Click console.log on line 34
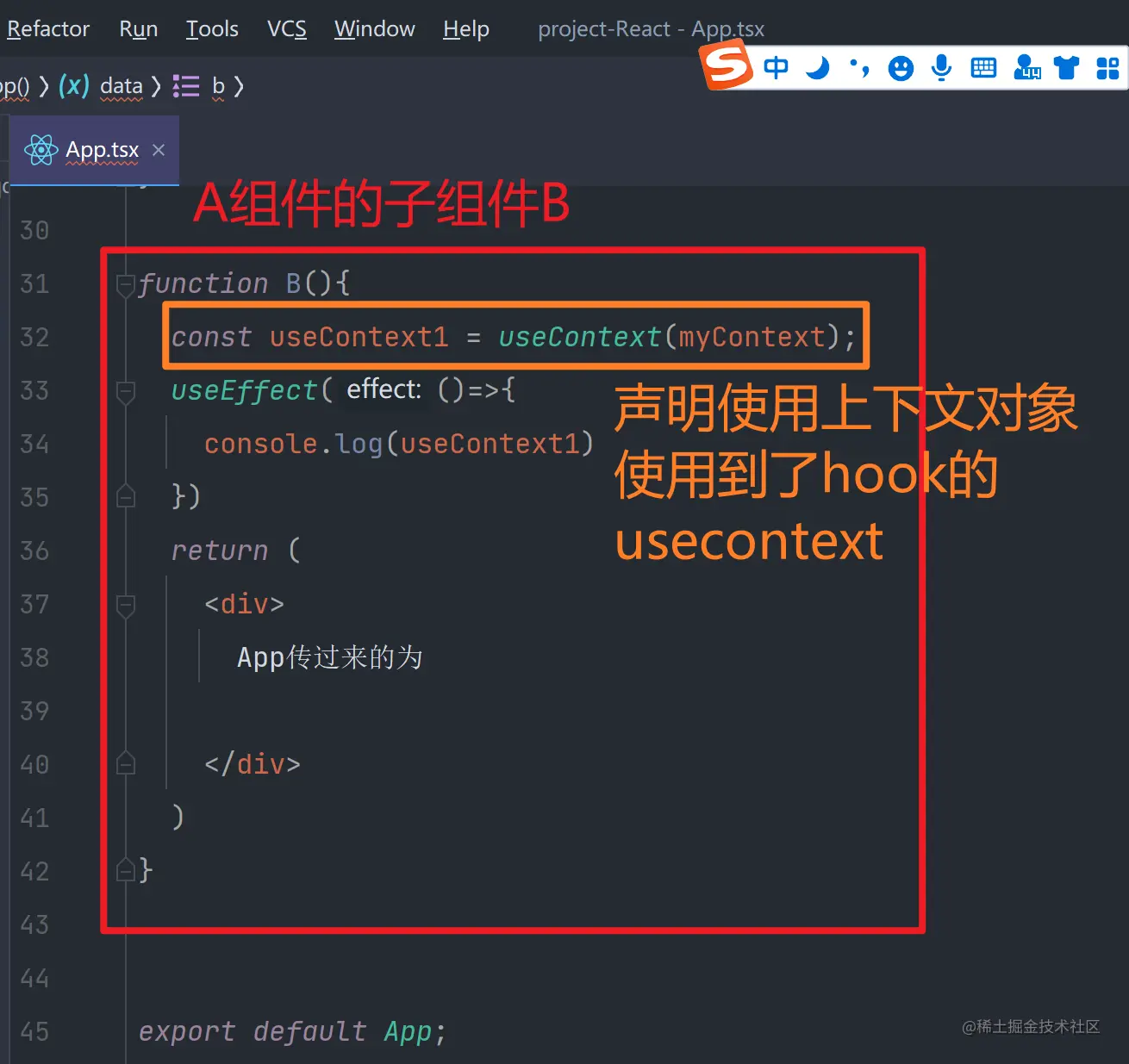This screenshot has width=1129, height=1064. tap(293, 444)
